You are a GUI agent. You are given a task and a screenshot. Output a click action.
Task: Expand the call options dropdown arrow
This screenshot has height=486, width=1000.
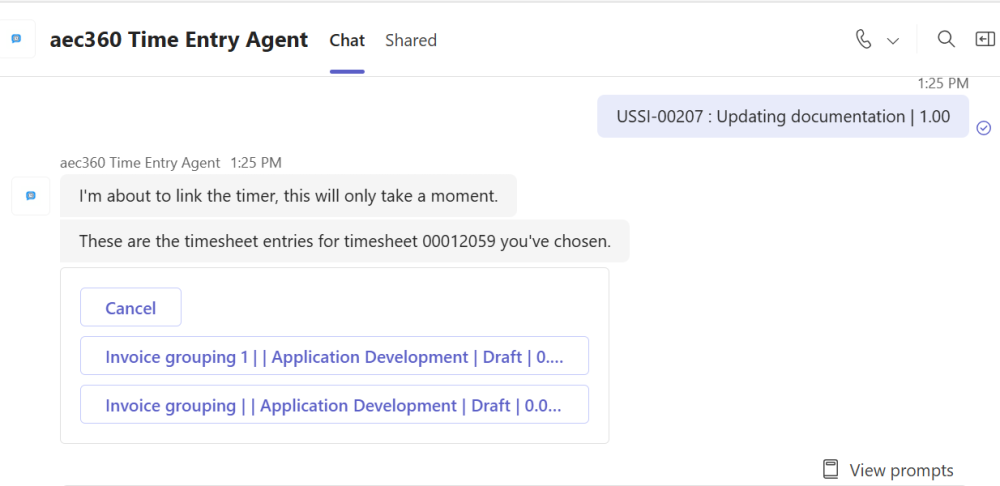point(893,41)
